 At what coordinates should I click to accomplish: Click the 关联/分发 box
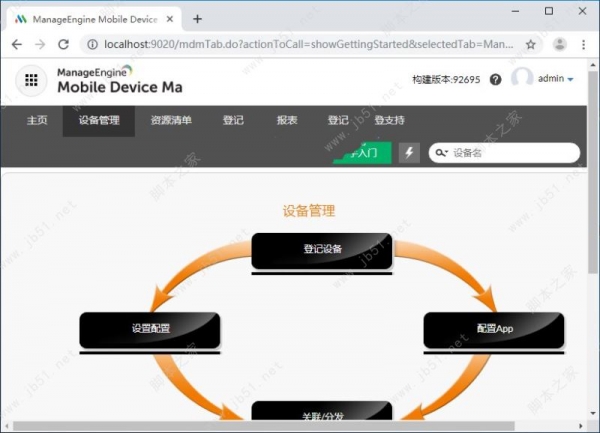click(322, 411)
